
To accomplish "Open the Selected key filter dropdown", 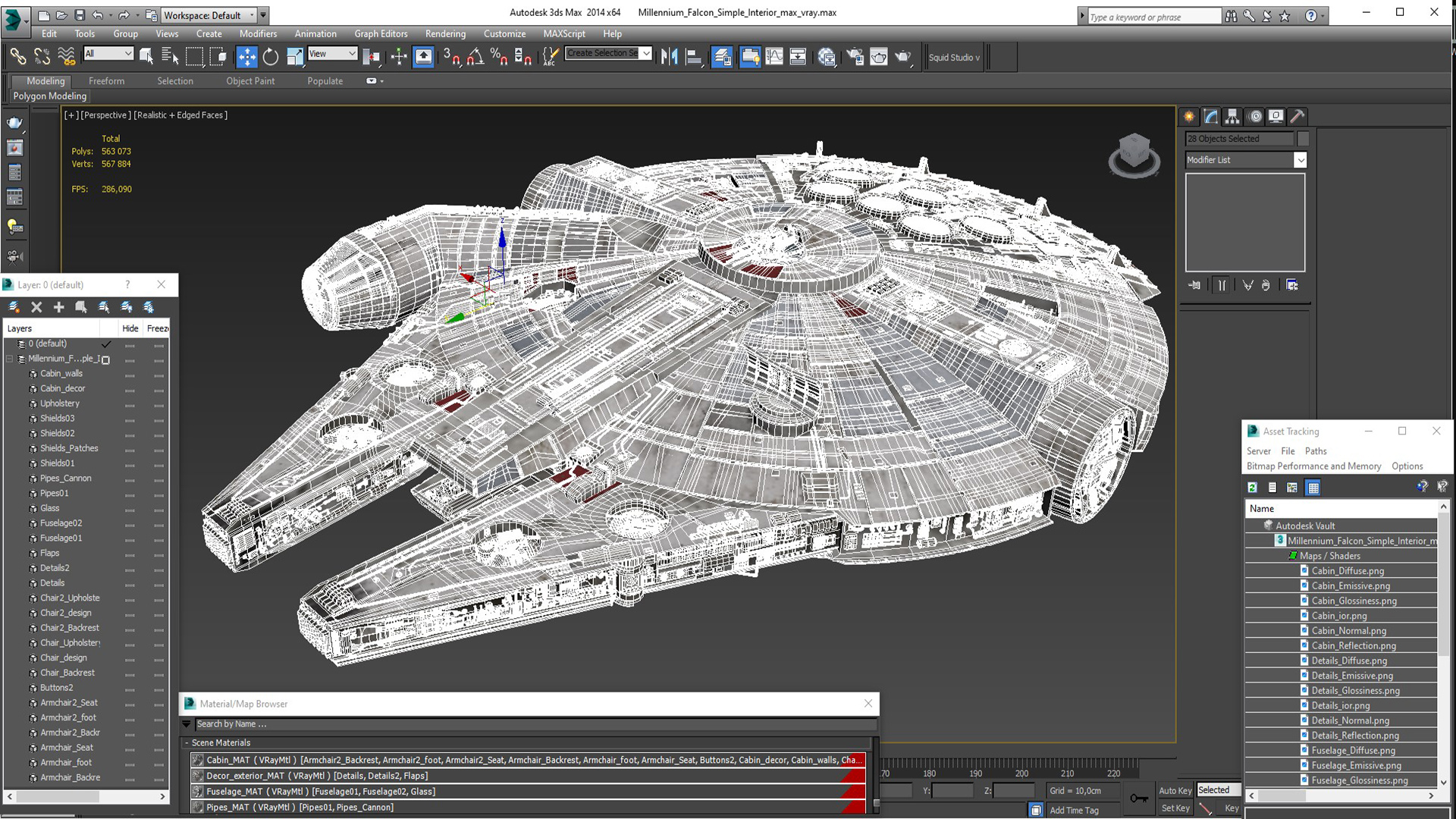I will 1218,790.
